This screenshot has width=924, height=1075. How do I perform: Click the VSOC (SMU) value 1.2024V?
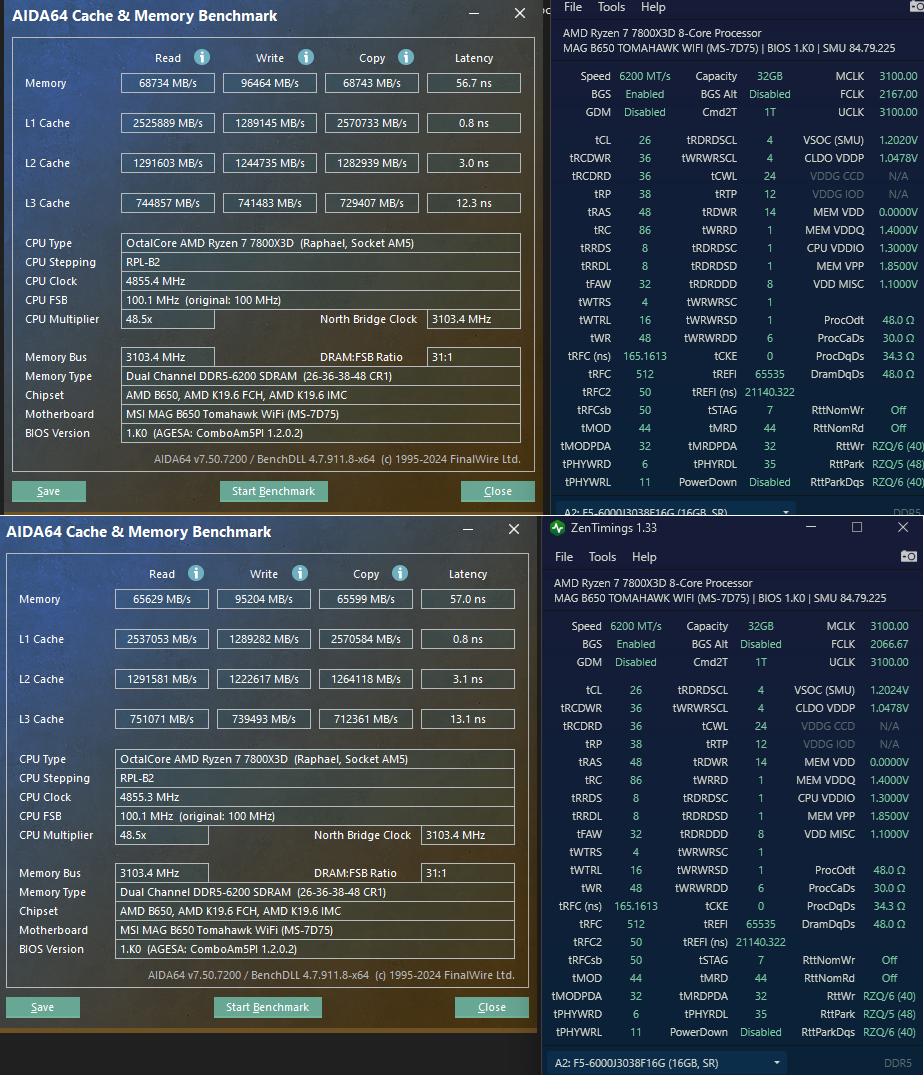point(889,690)
